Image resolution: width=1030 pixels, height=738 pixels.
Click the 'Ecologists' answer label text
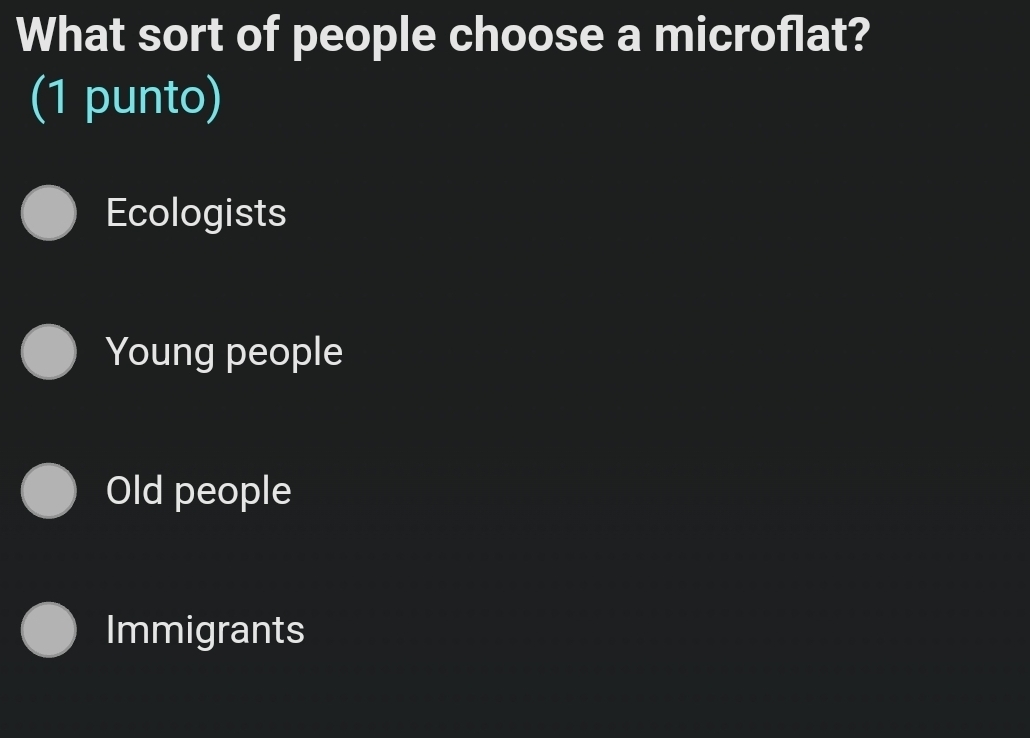coord(196,213)
